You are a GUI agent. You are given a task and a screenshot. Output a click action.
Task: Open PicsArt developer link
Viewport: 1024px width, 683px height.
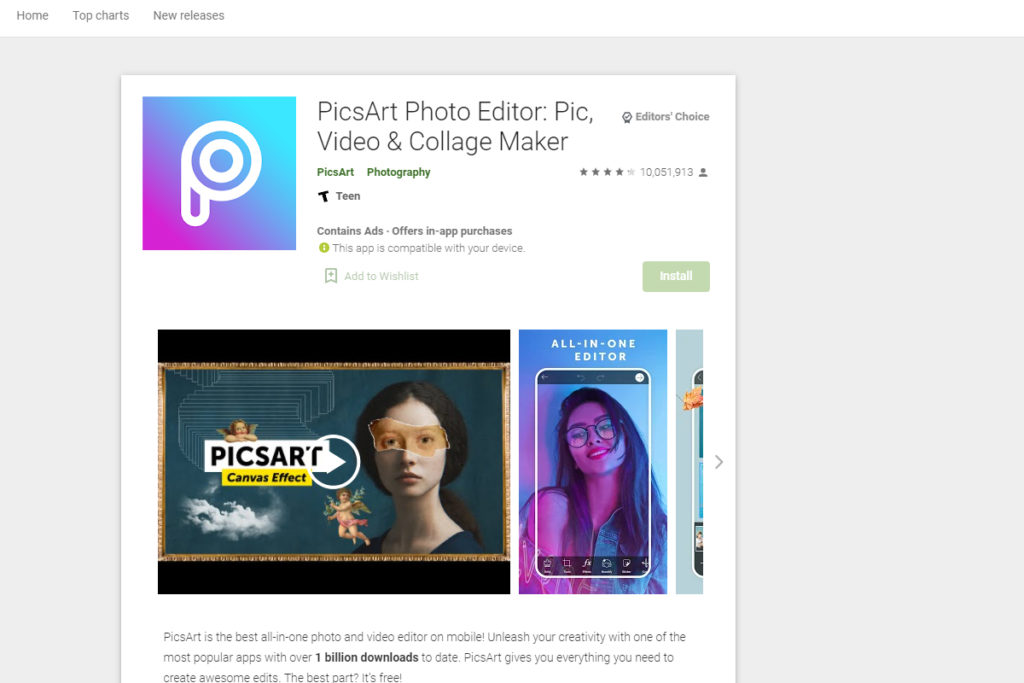[x=335, y=172]
